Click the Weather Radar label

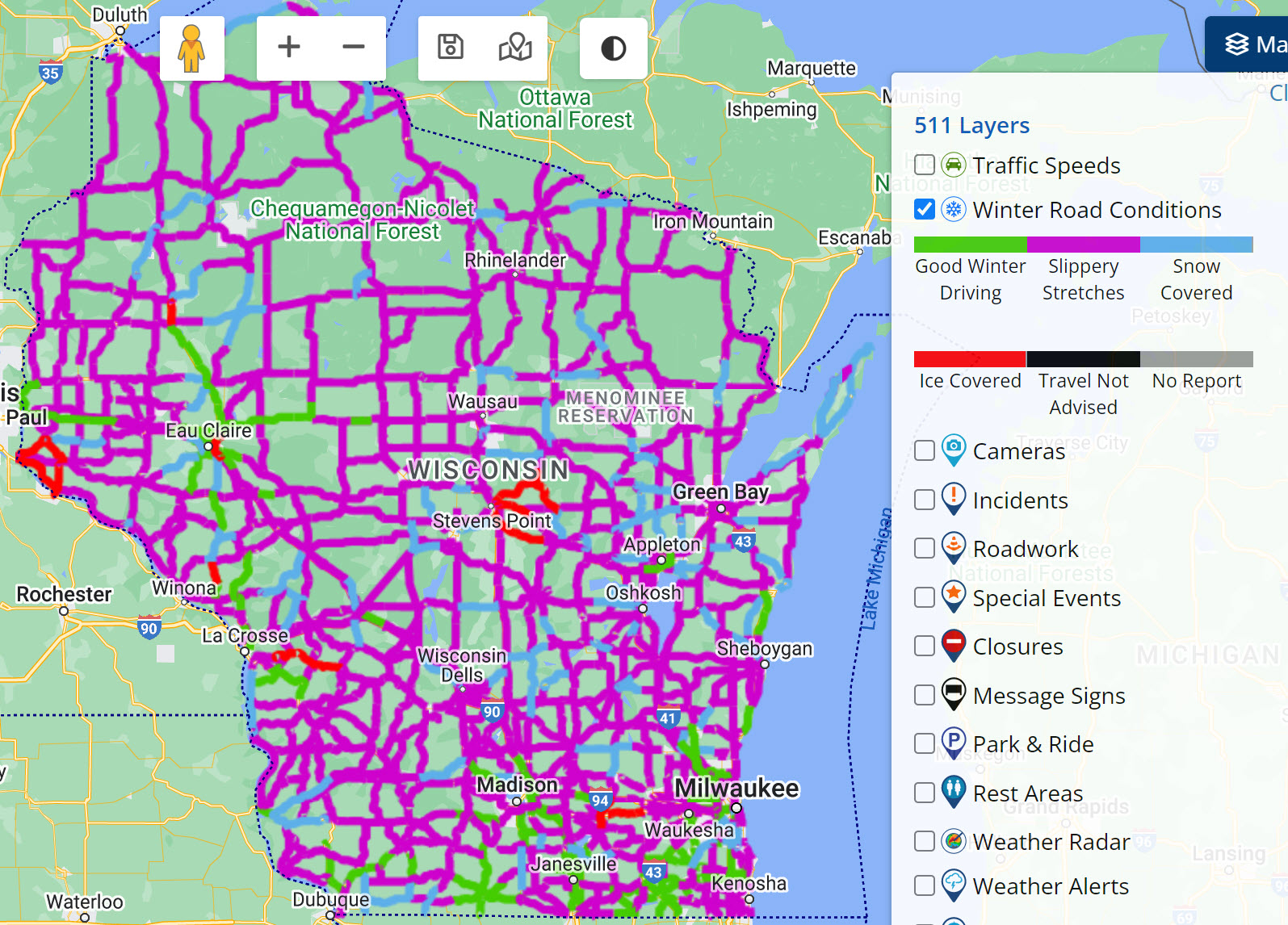(1051, 842)
